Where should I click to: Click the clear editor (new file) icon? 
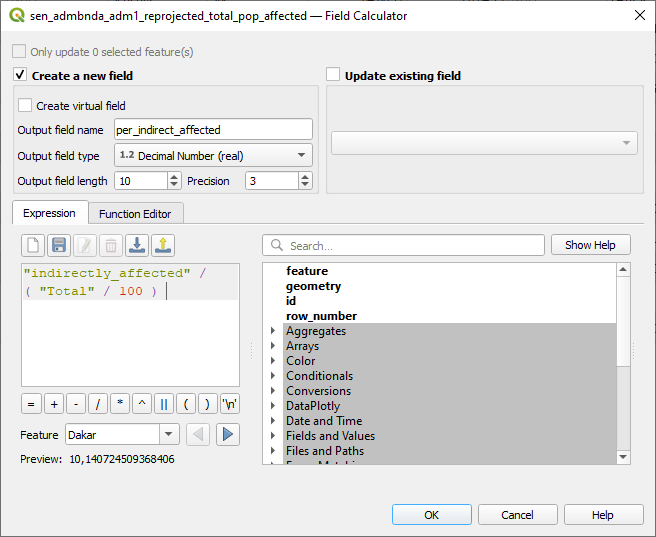coord(33,245)
